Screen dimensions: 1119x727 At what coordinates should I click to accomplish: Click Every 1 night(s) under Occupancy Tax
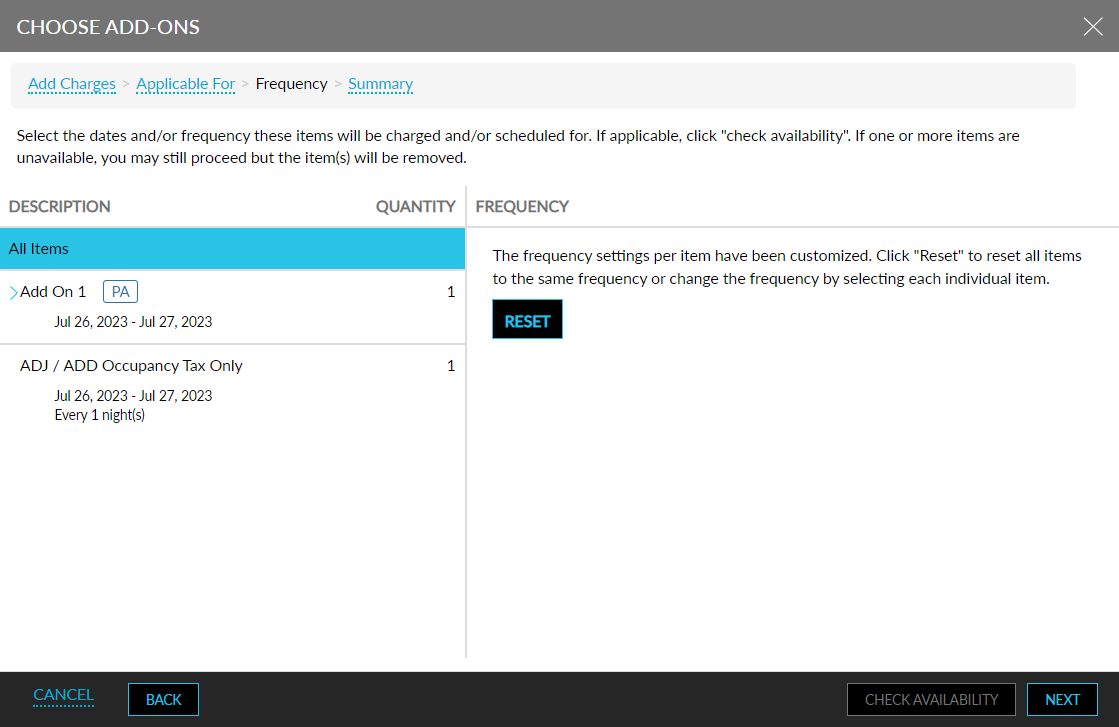99,414
